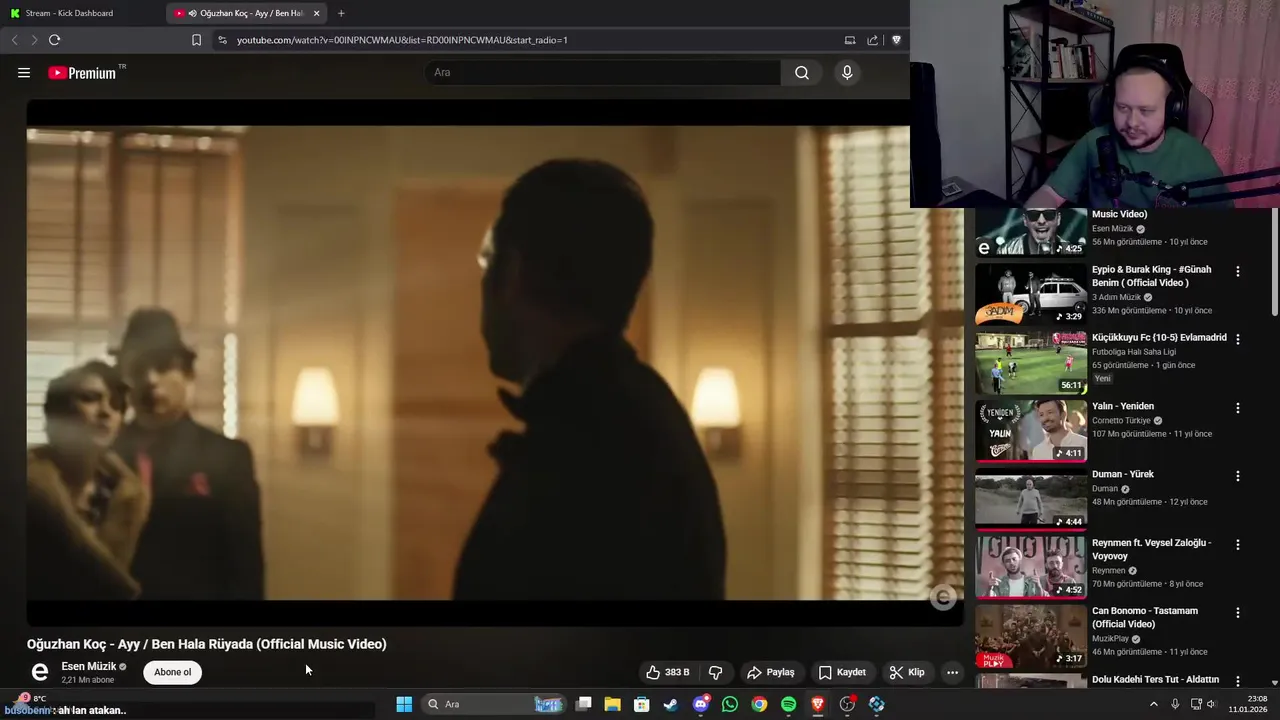Open options menu for Reynmen Voyovoy video
1280x720 pixels.
[x=1238, y=544]
